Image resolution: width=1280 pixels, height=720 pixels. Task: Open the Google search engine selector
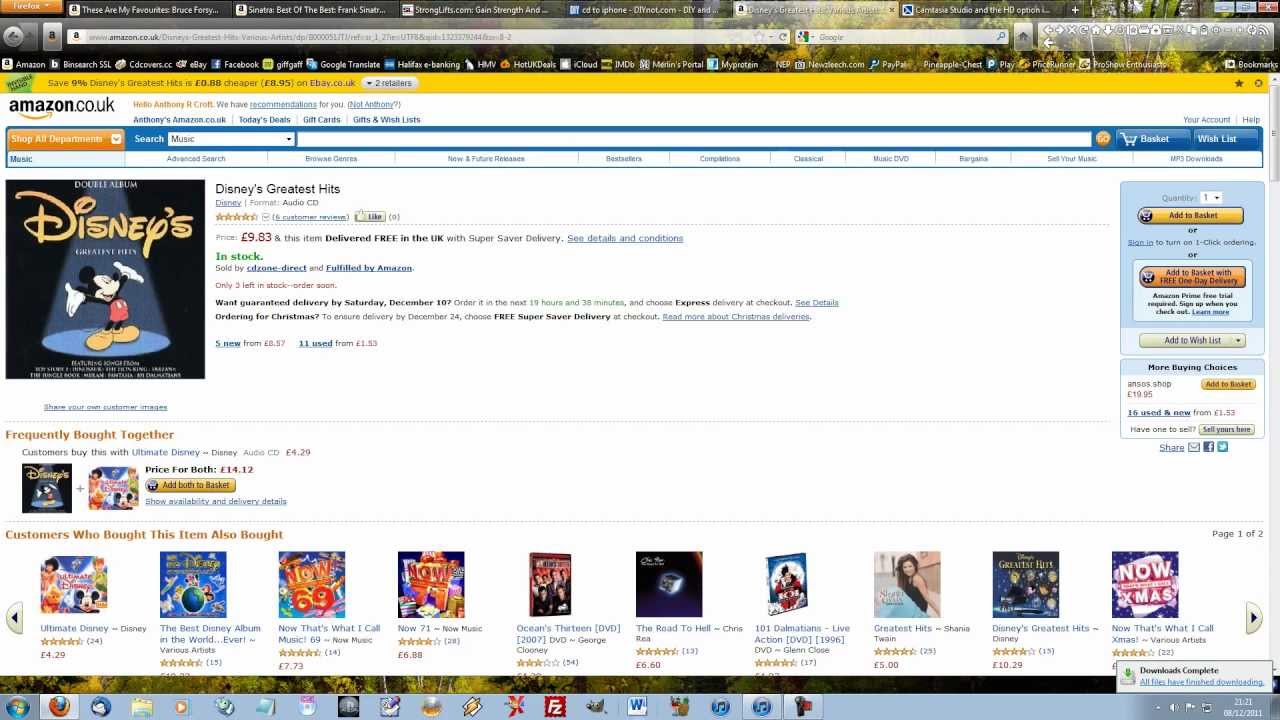pyautogui.click(x=805, y=37)
